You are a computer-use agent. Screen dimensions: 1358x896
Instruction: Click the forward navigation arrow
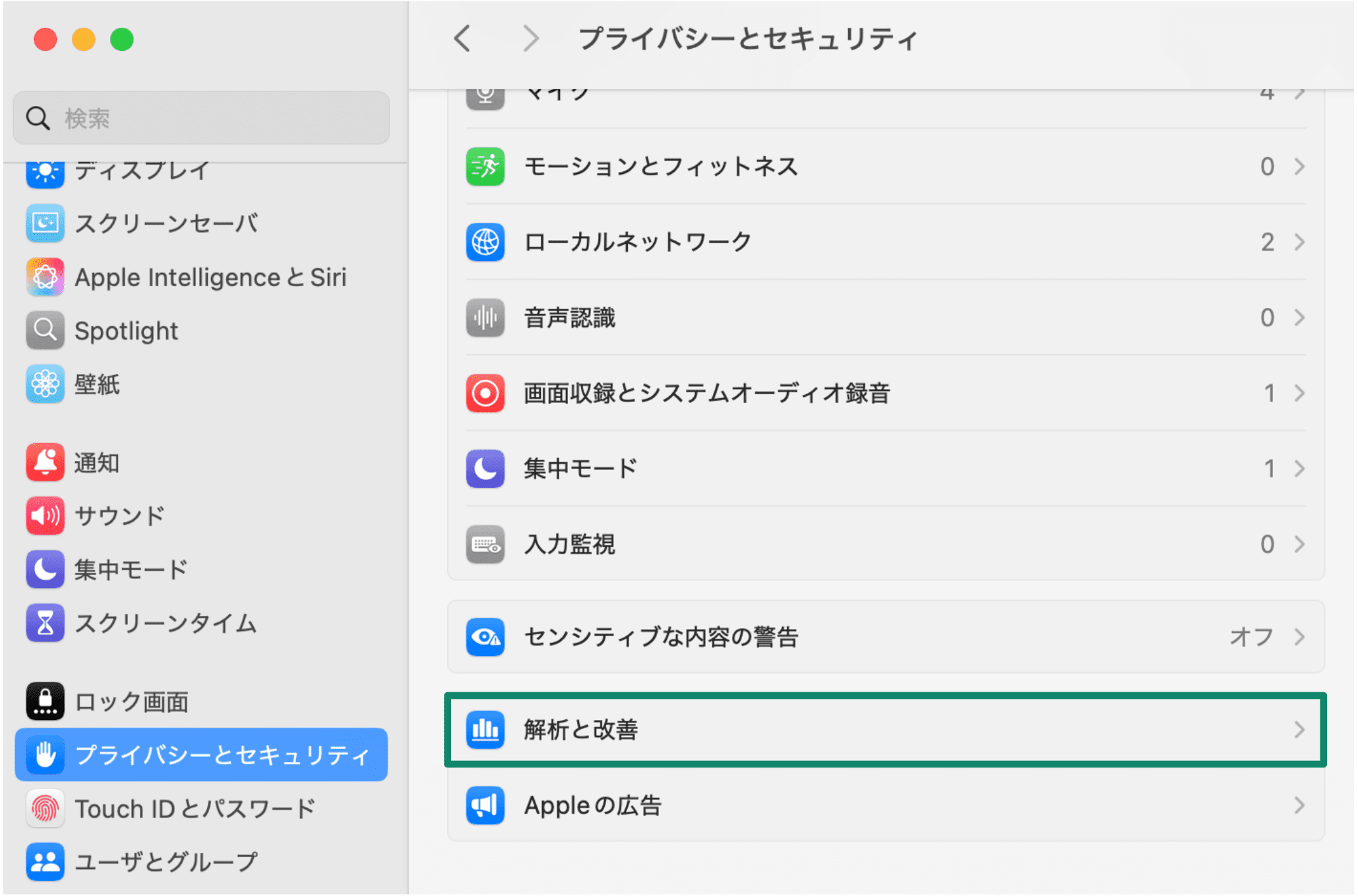point(531,39)
